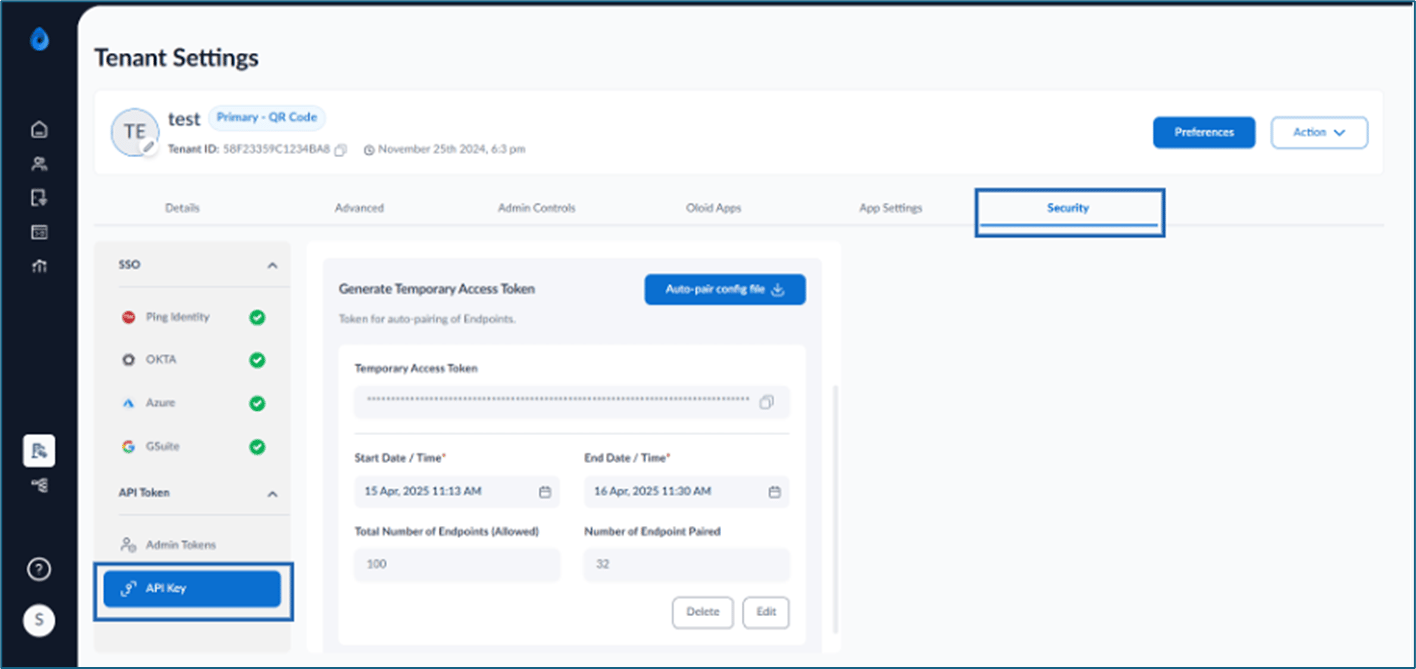
Task: Click OKTA green check status
Action: (x=257, y=360)
